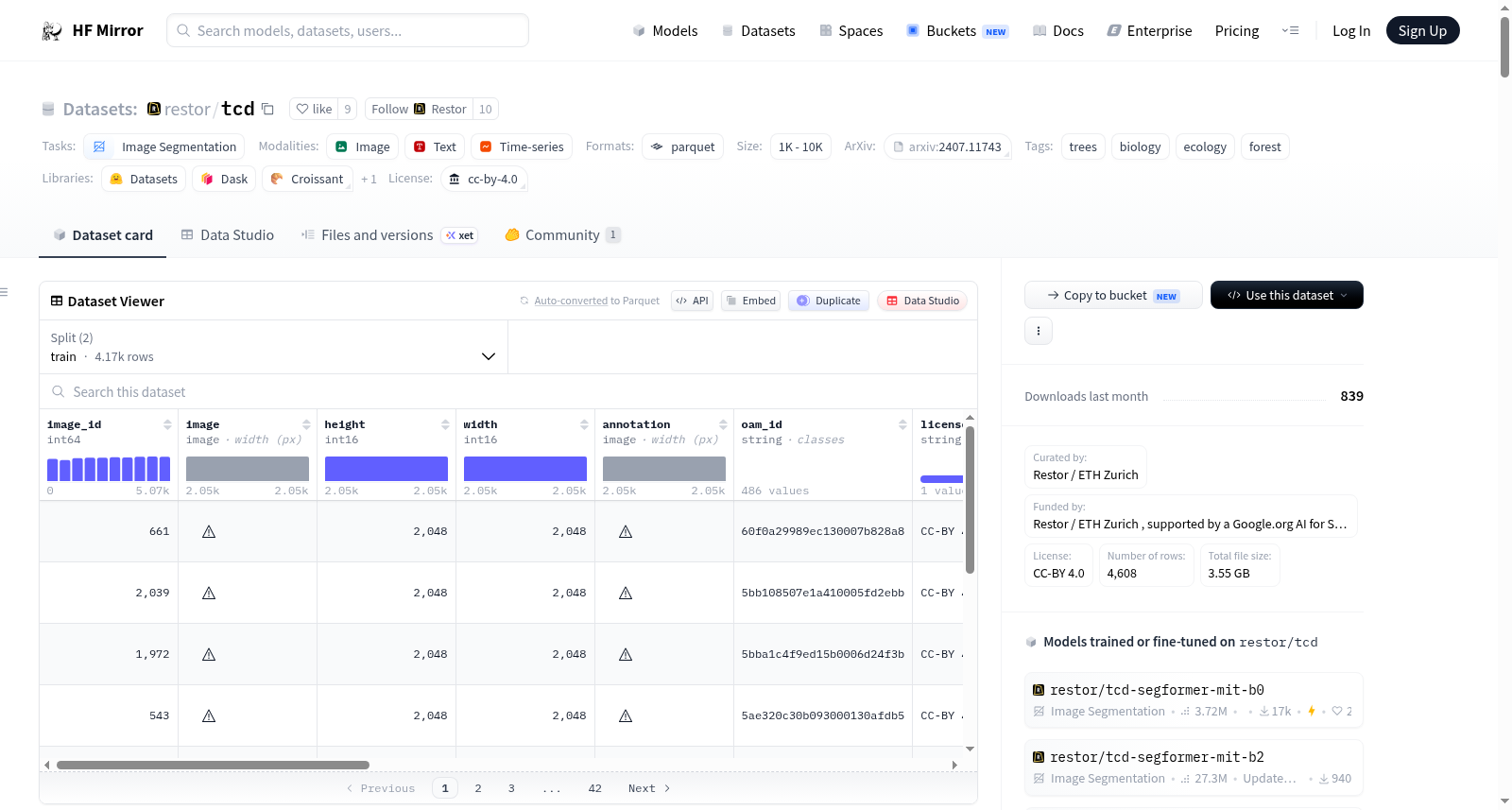Open Models in top navigation
The height and width of the screenshot is (810, 1512).
665,31
